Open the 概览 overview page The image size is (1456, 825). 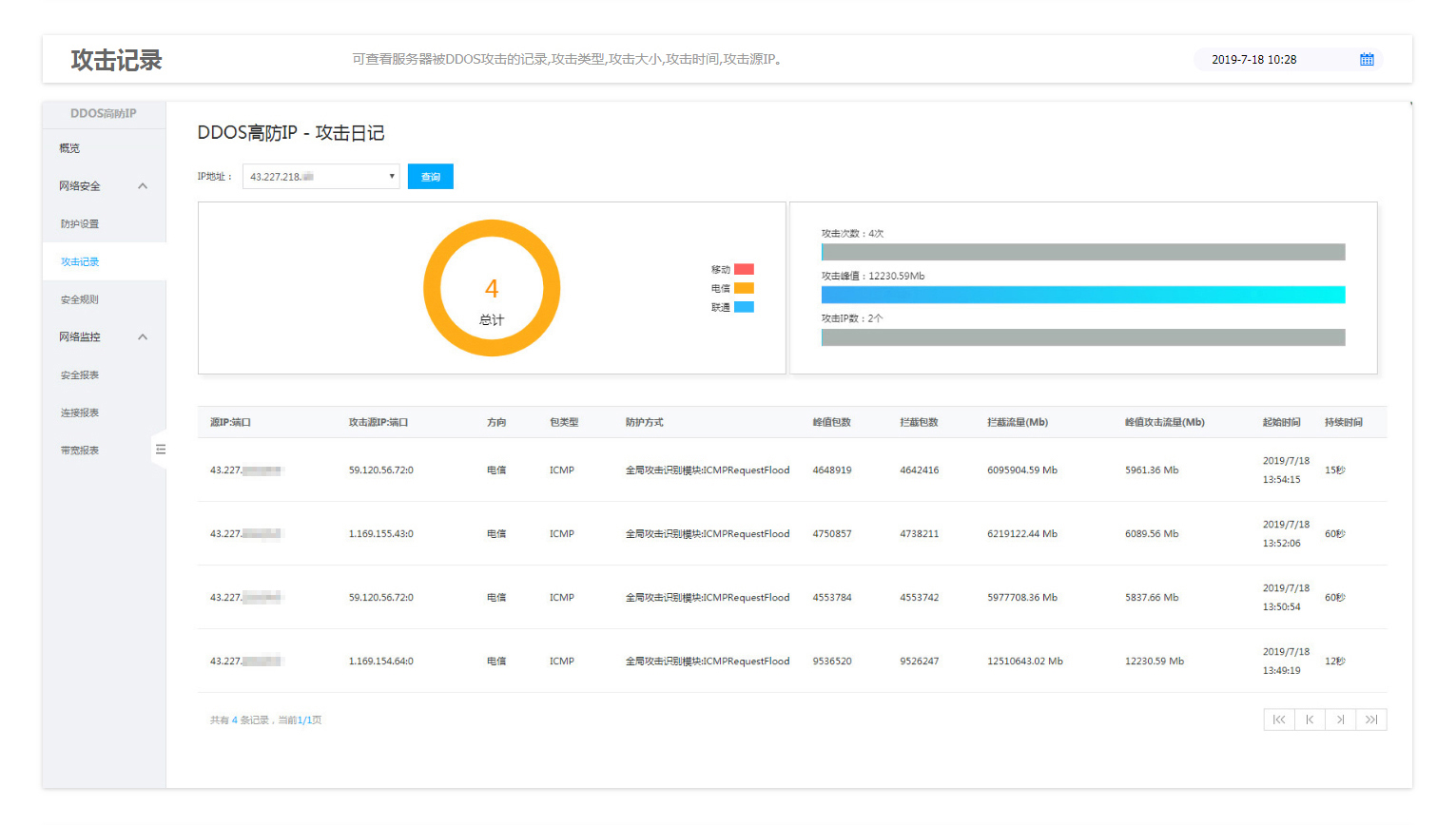(x=69, y=148)
